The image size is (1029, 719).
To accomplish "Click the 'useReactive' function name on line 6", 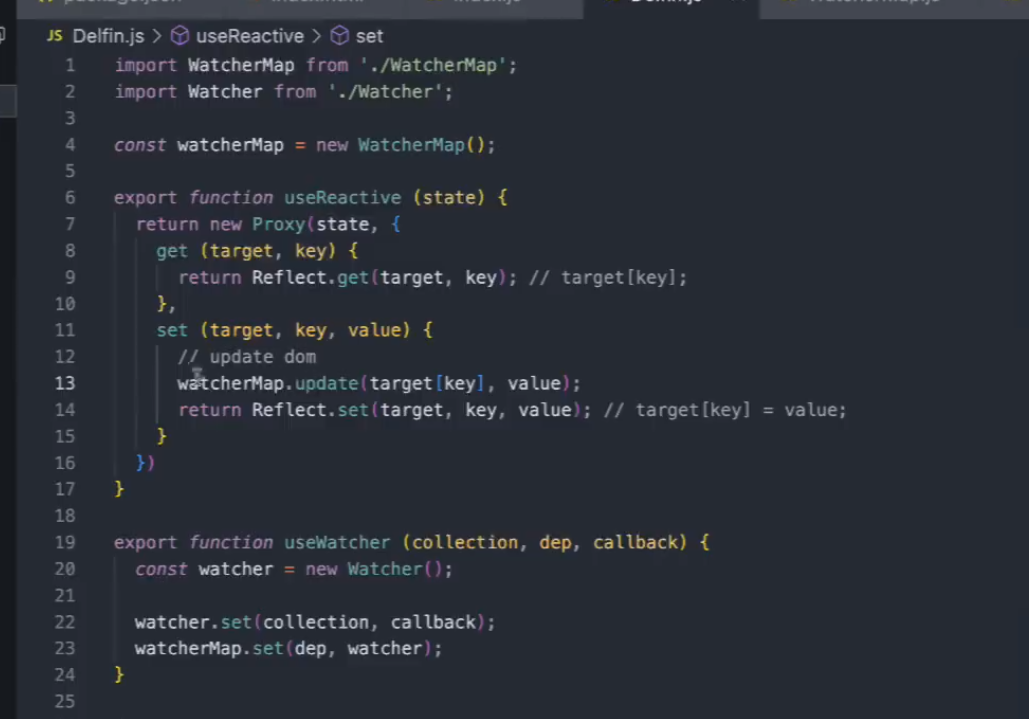I will [343, 197].
